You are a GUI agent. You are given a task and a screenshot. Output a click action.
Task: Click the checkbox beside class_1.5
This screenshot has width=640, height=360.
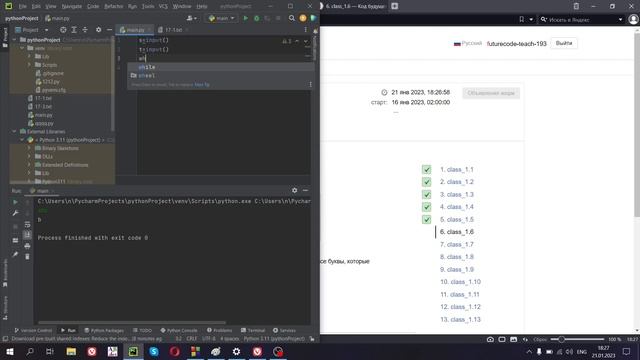click(x=426, y=220)
